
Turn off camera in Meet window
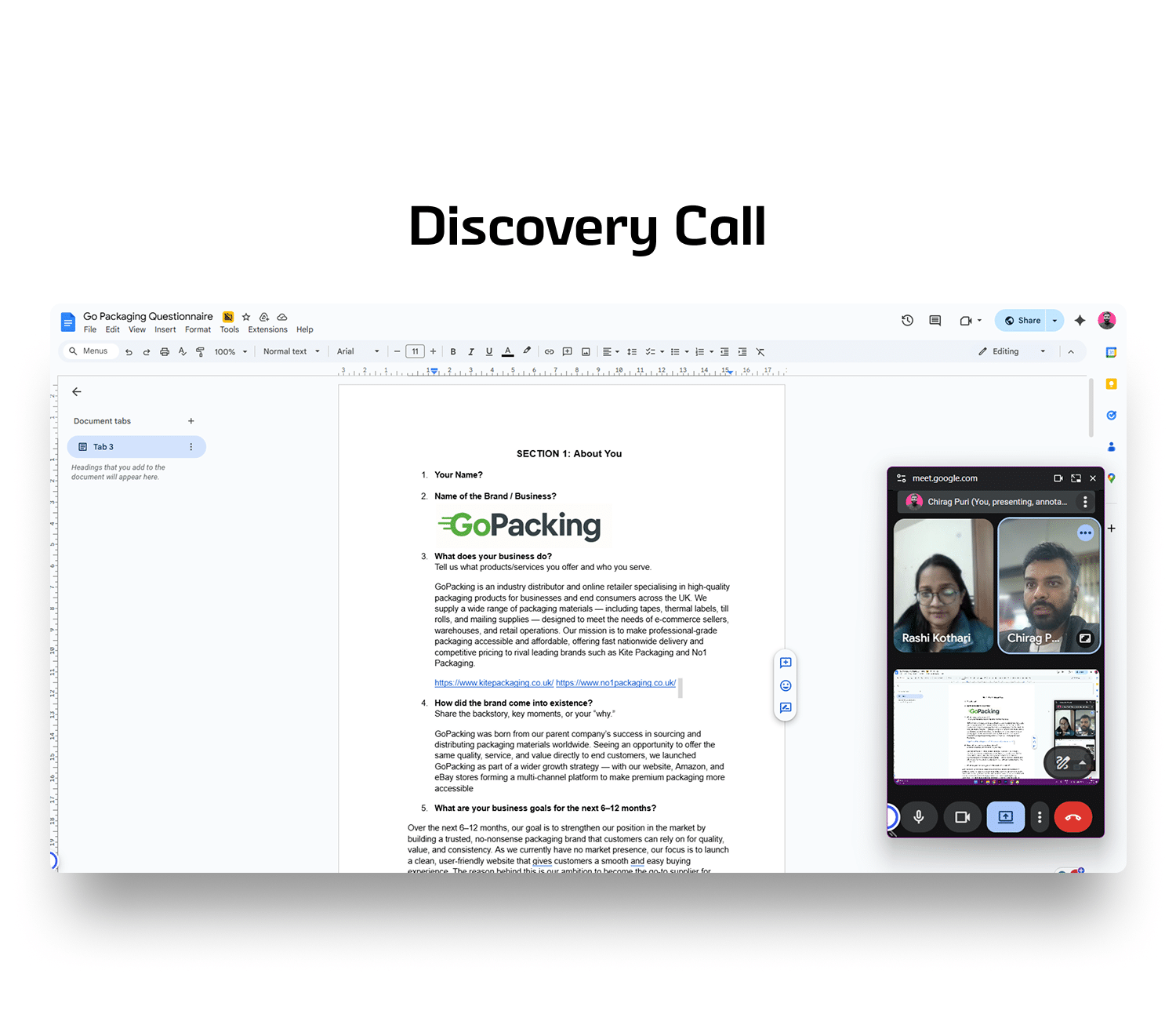pyautogui.click(x=962, y=817)
